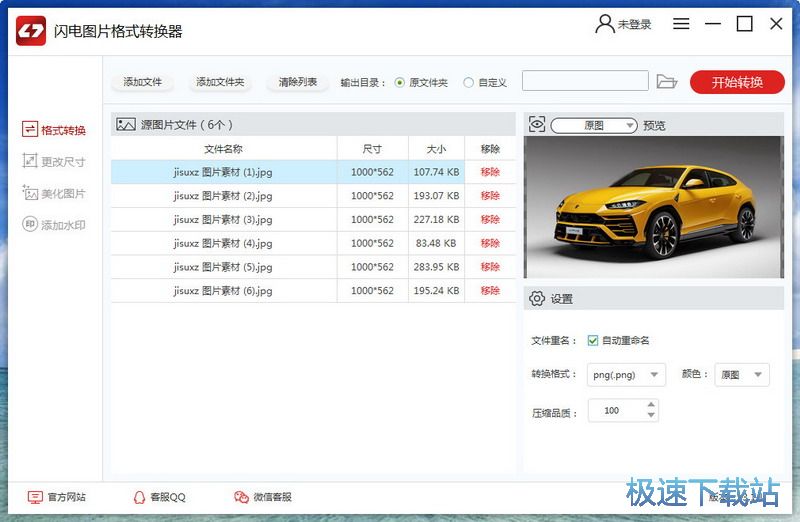Expand the 原图 preview mode dropdown

(594, 125)
